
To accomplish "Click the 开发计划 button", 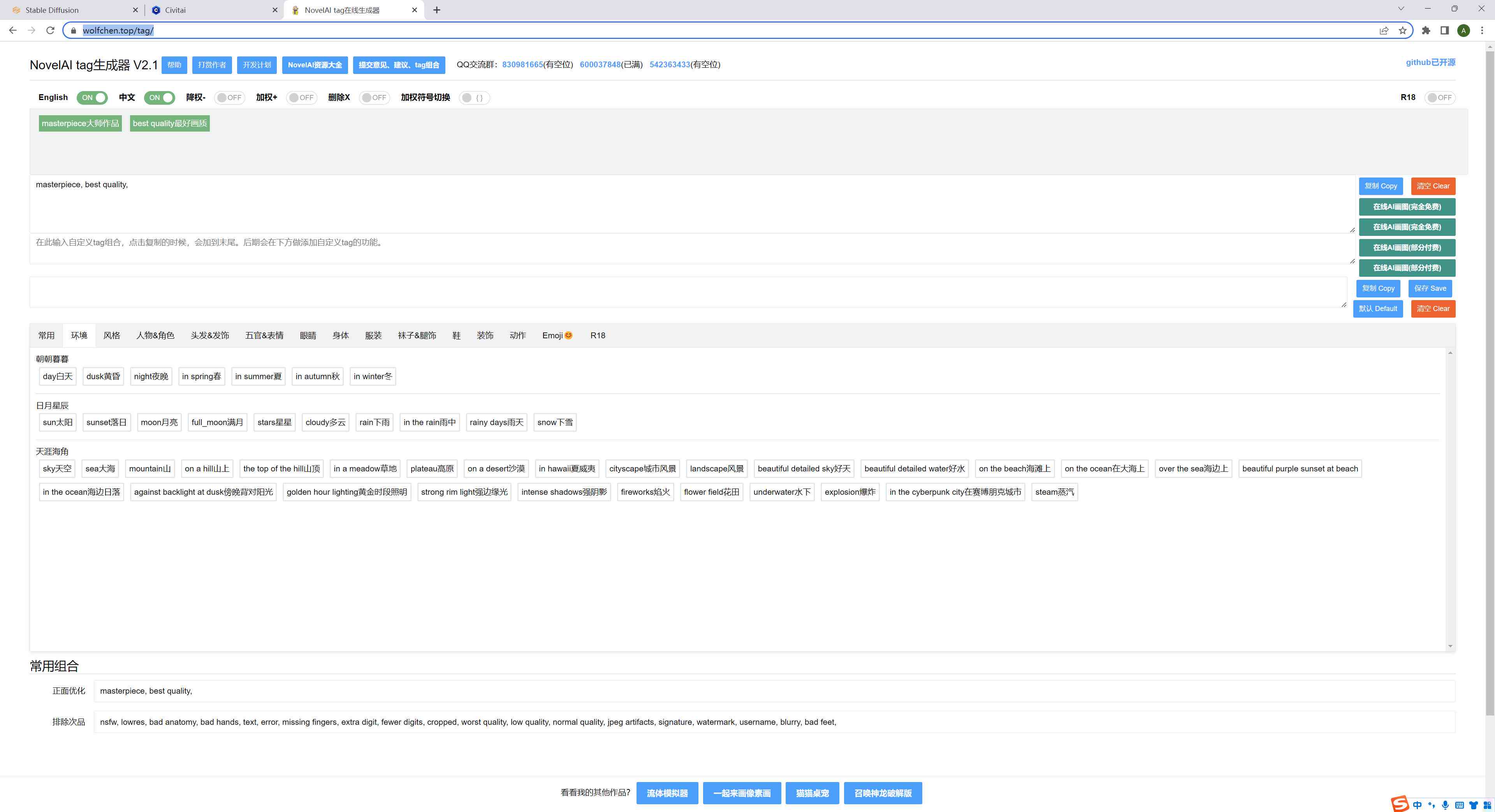I will coord(257,65).
